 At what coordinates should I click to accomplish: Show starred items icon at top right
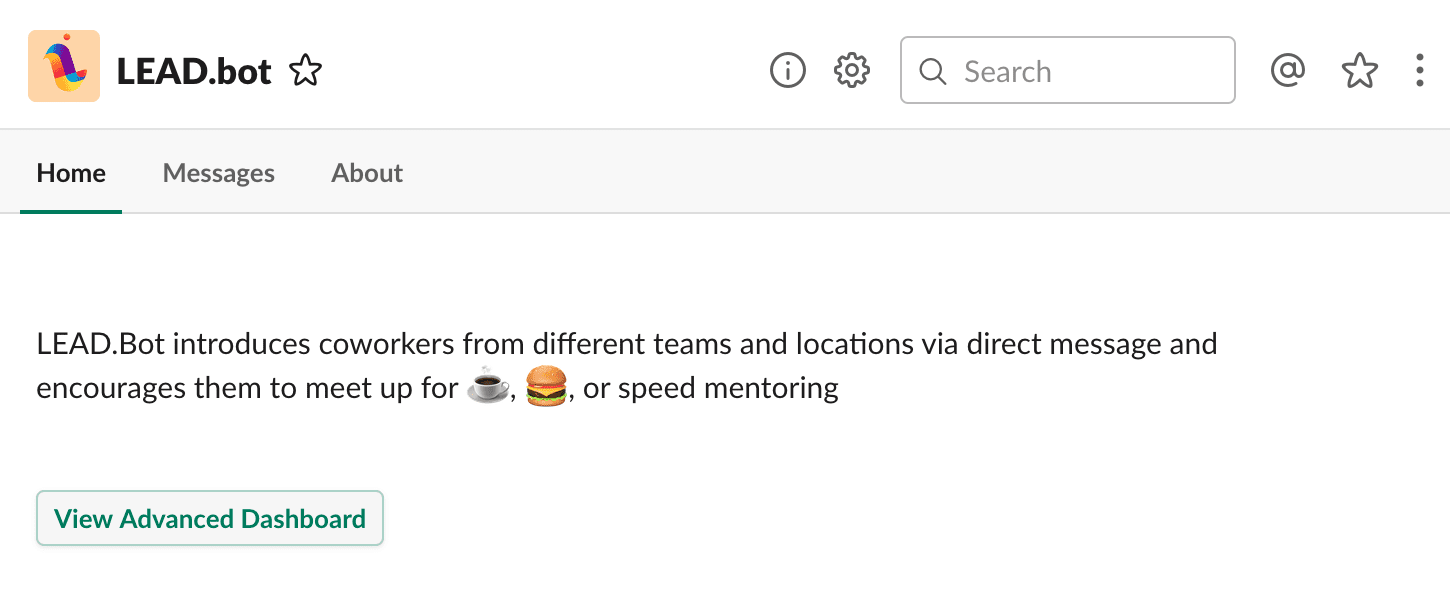(x=1359, y=71)
